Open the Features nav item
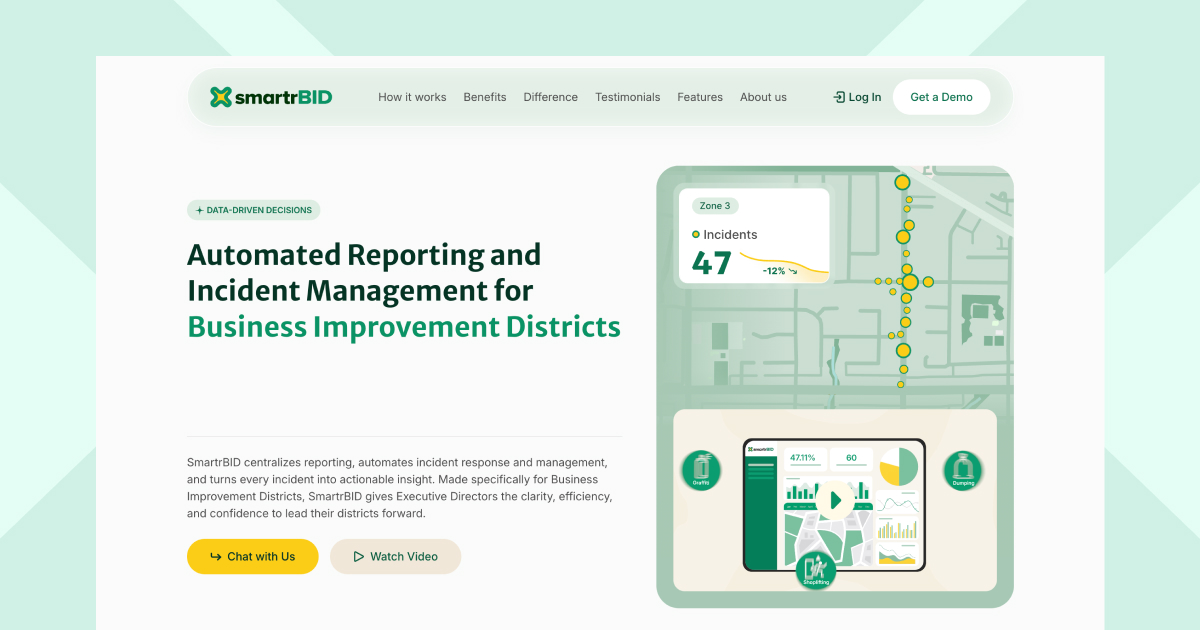This screenshot has width=1200, height=630. pos(700,97)
